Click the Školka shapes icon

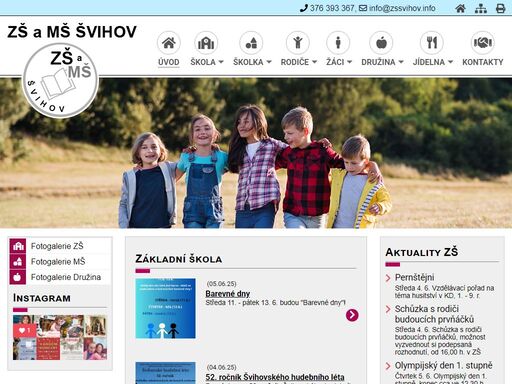coord(251,43)
